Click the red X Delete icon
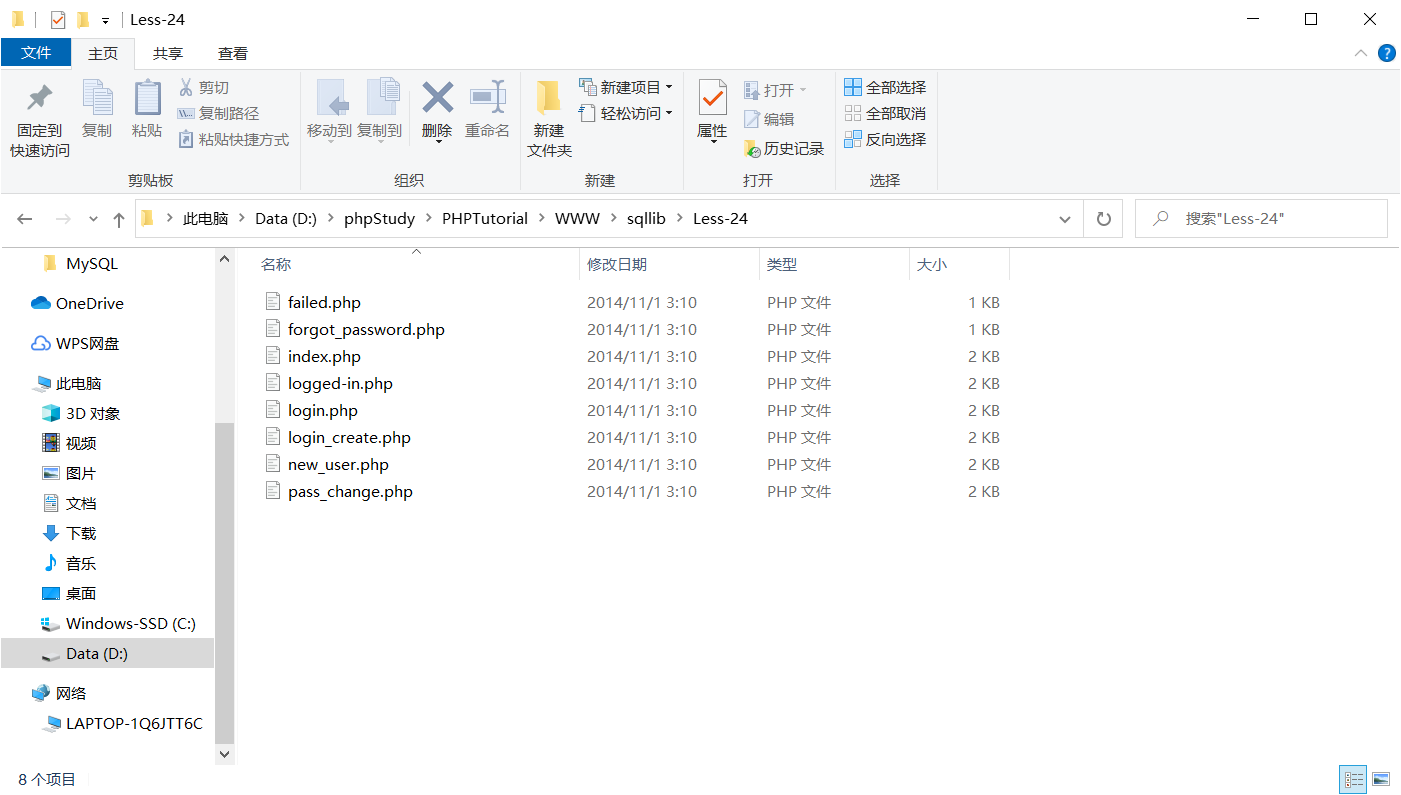Screen dimensions: 1401x795 point(437,98)
